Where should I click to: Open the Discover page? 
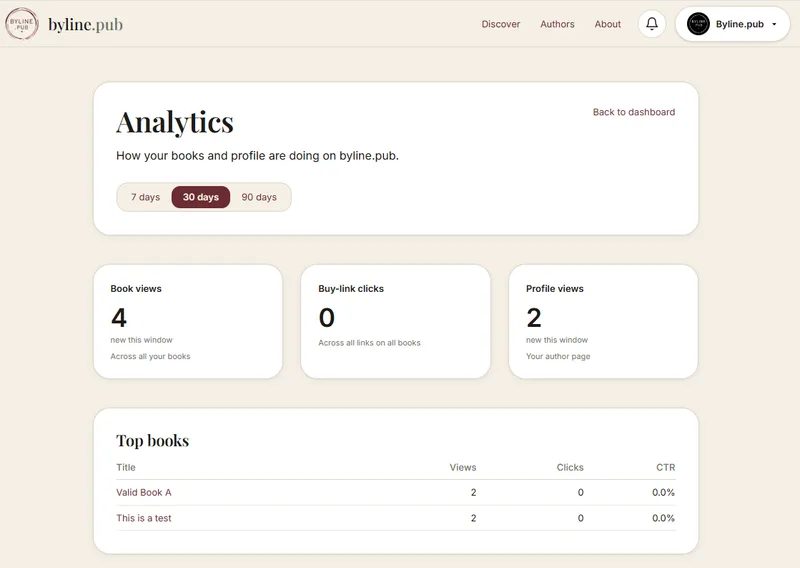tap(501, 24)
